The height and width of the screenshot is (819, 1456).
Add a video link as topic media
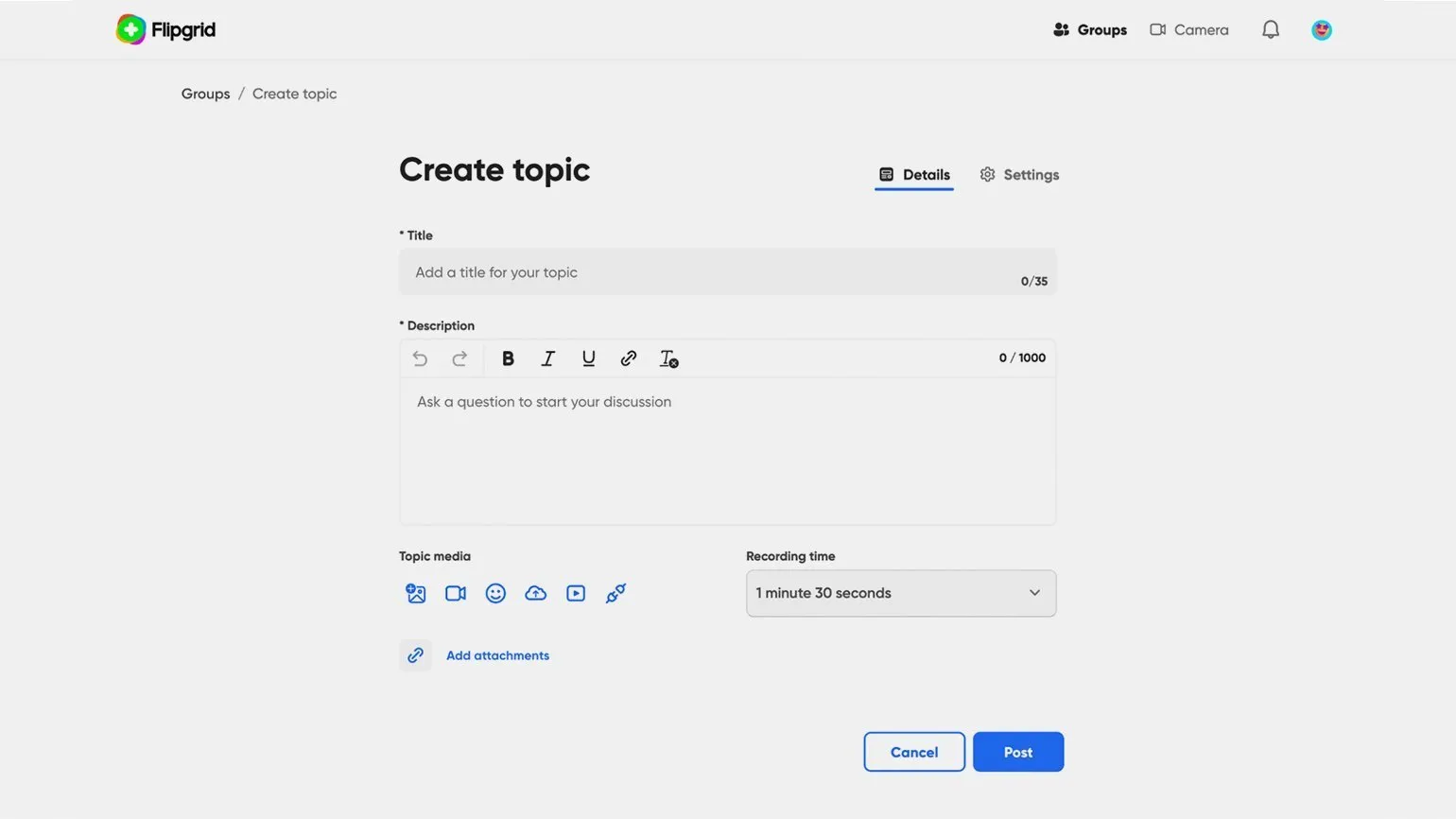coord(576,593)
